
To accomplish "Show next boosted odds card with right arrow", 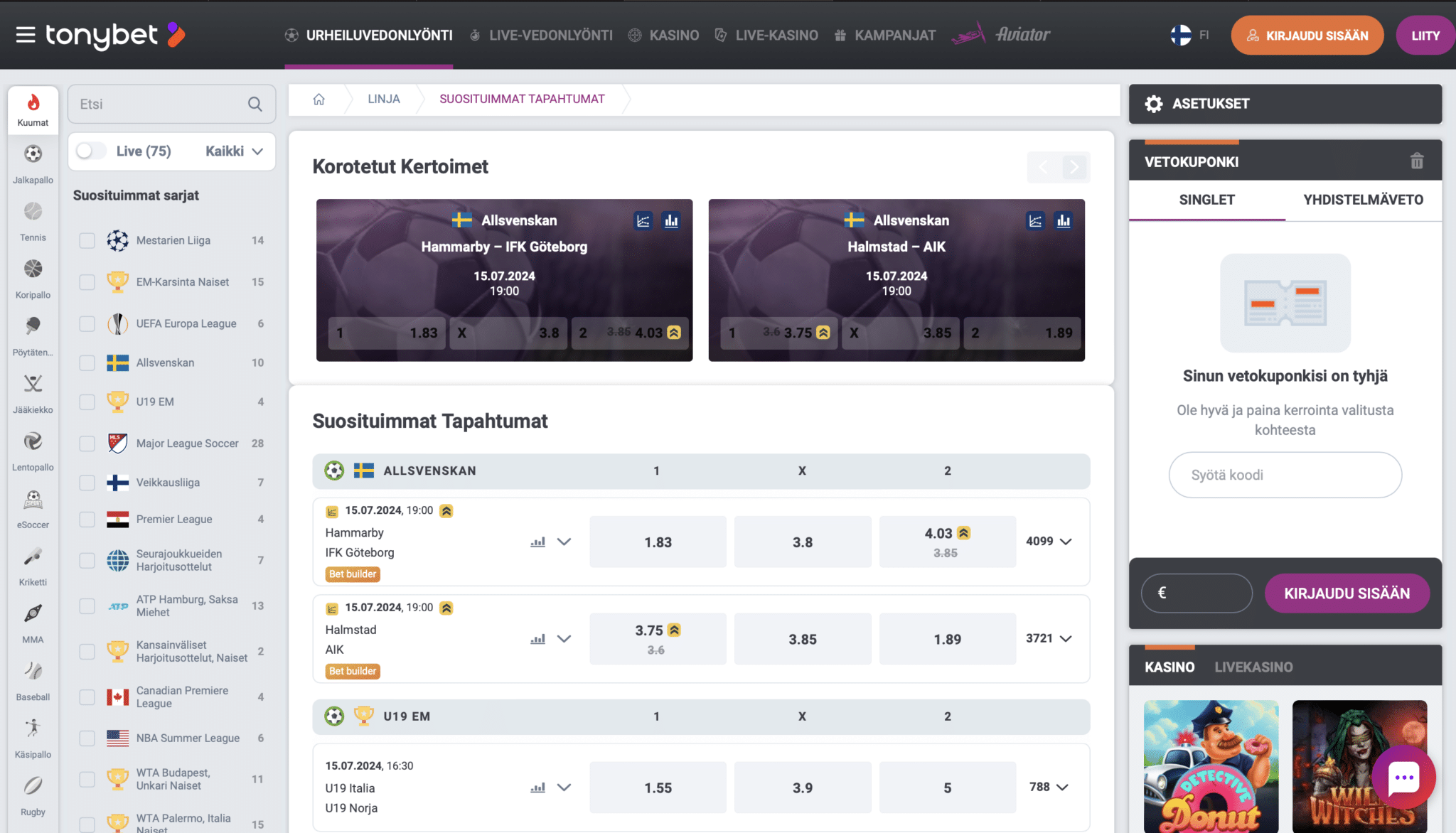I will point(1074,167).
